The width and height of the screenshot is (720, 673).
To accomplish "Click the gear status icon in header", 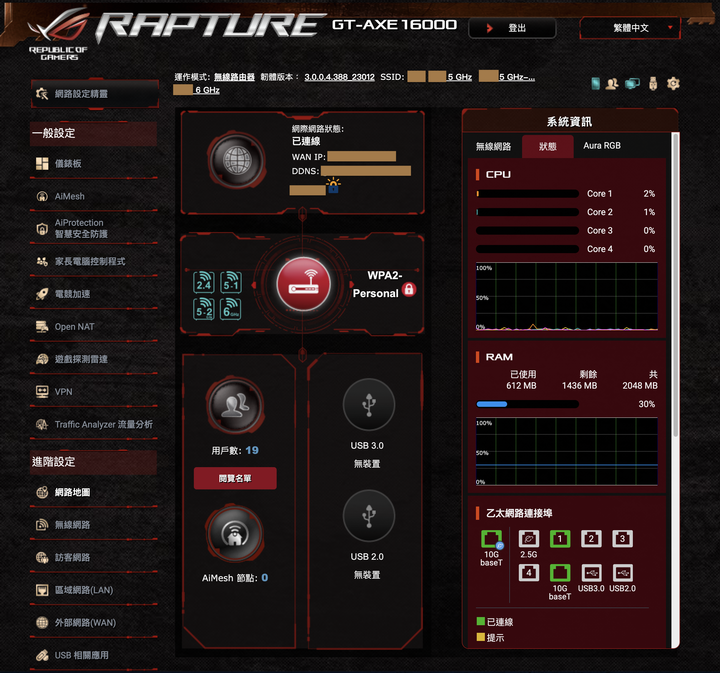I will point(673,84).
